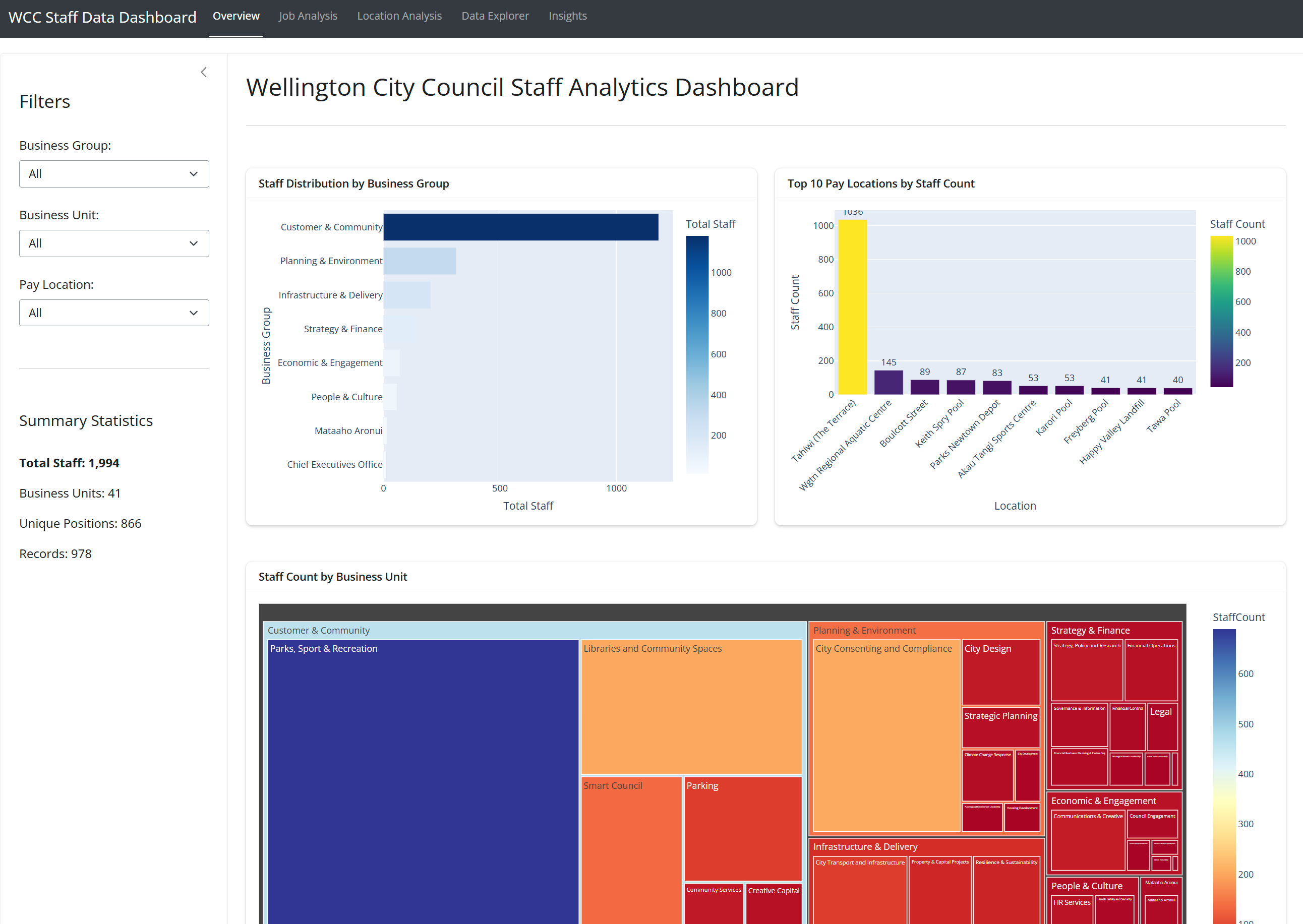
Task: Click the Tahiwi (The Terrace) bar
Action: (x=852, y=307)
